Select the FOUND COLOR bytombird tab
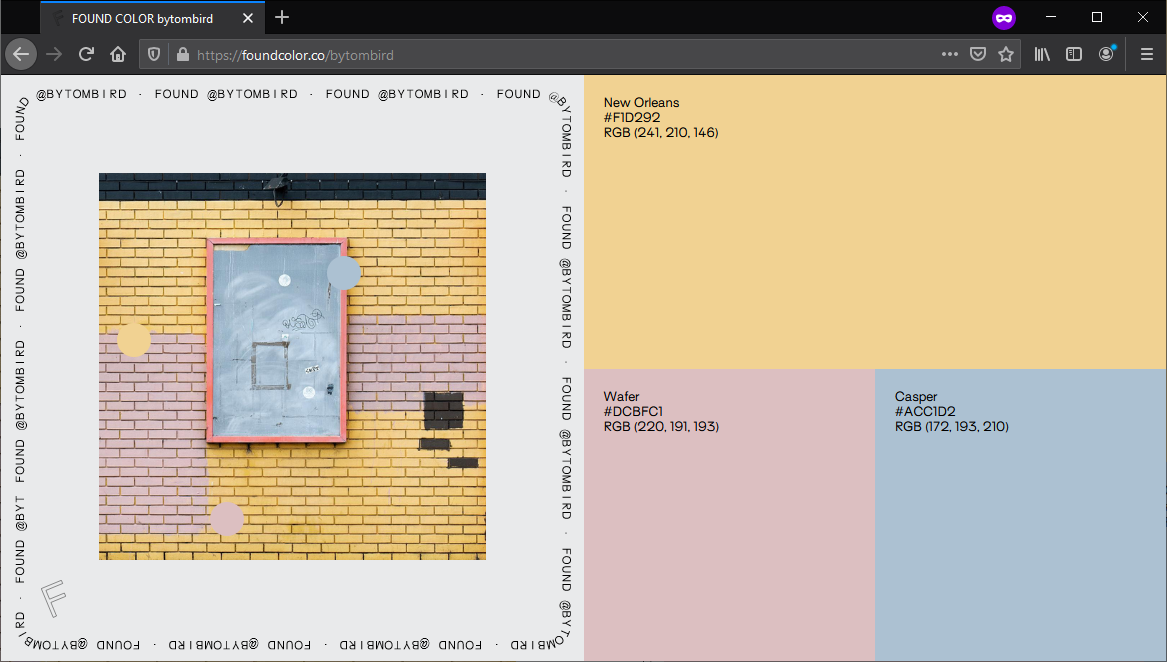This screenshot has width=1167, height=662. 140,18
